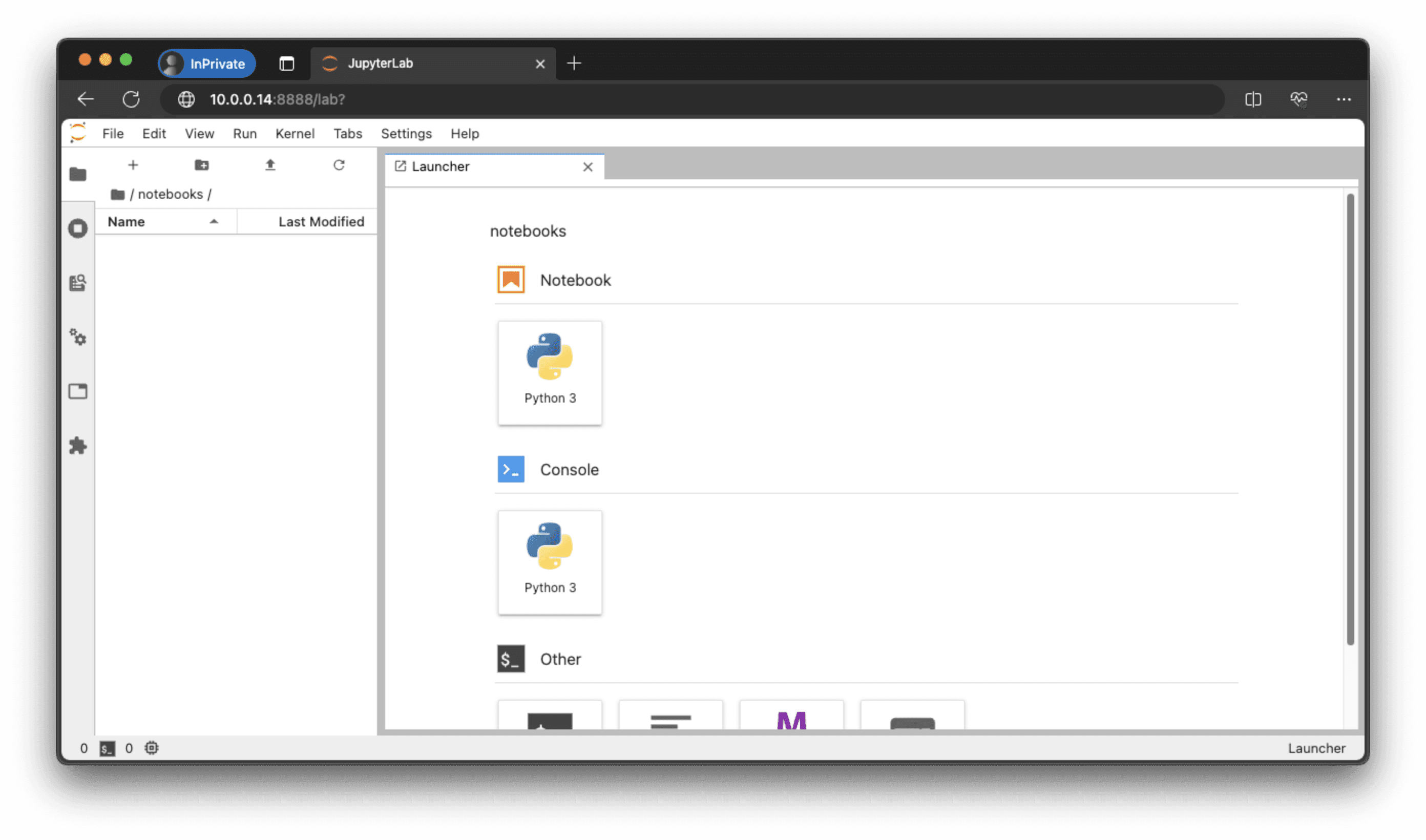Open the Open Tabs sidebar icon
The height and width of the screenshot is (840, 1426).
(x=78, y=391)
